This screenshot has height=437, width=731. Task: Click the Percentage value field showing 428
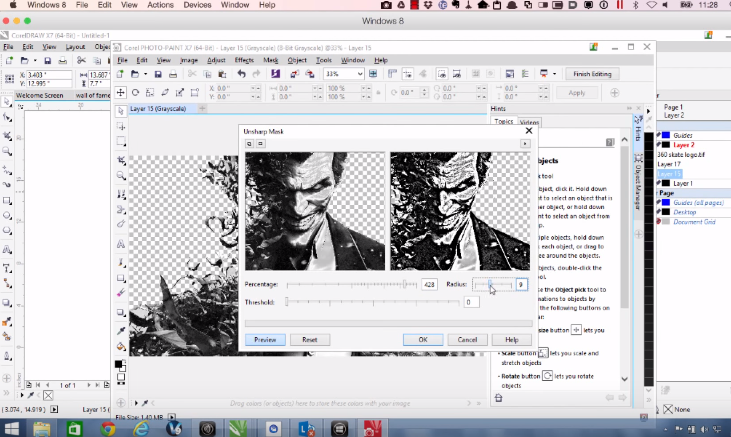(x=429, y=284)
